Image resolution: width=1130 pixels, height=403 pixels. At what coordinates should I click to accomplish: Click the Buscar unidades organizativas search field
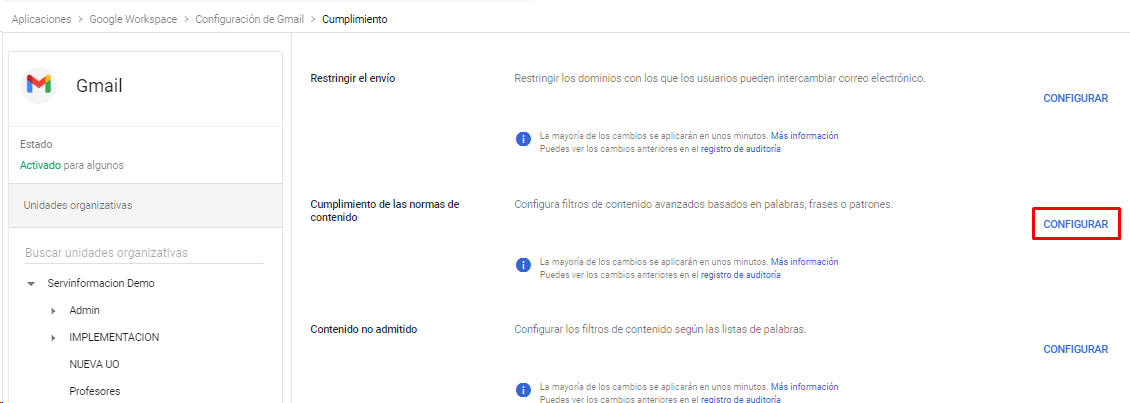(144, 253)
